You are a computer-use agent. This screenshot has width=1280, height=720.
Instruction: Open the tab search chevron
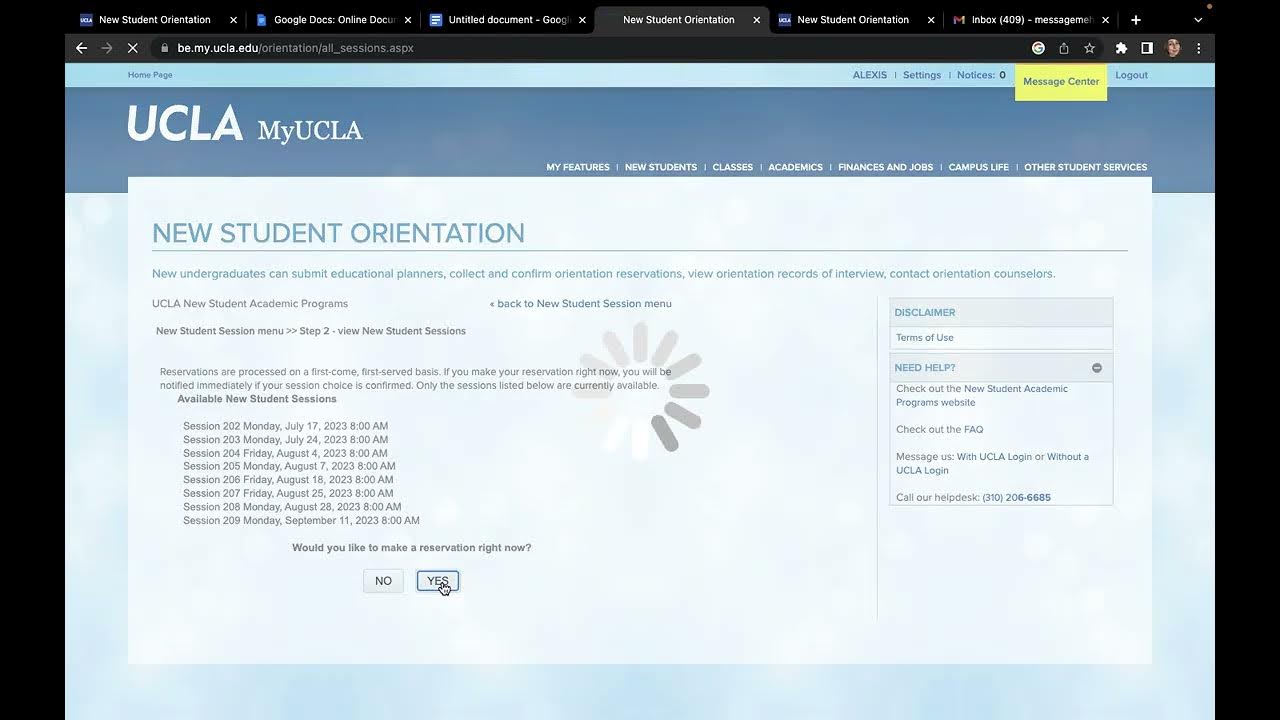click(1198, 20)
